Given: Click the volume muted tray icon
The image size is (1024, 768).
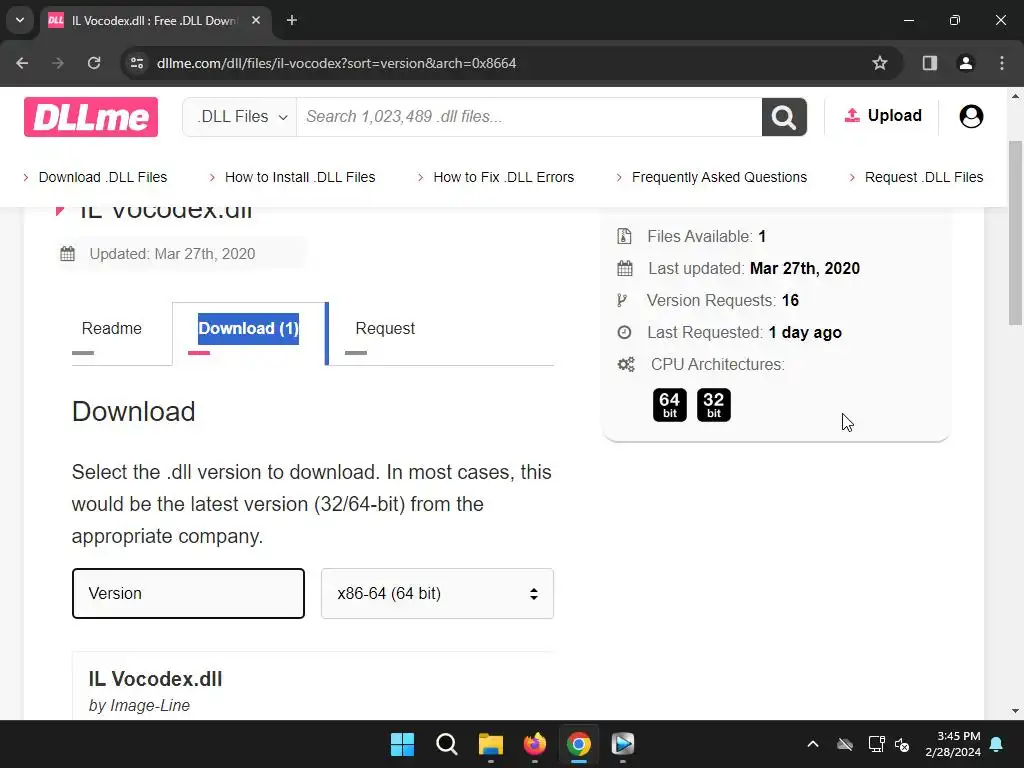Looking at the screenshot, I should click(x=902, y=744).
